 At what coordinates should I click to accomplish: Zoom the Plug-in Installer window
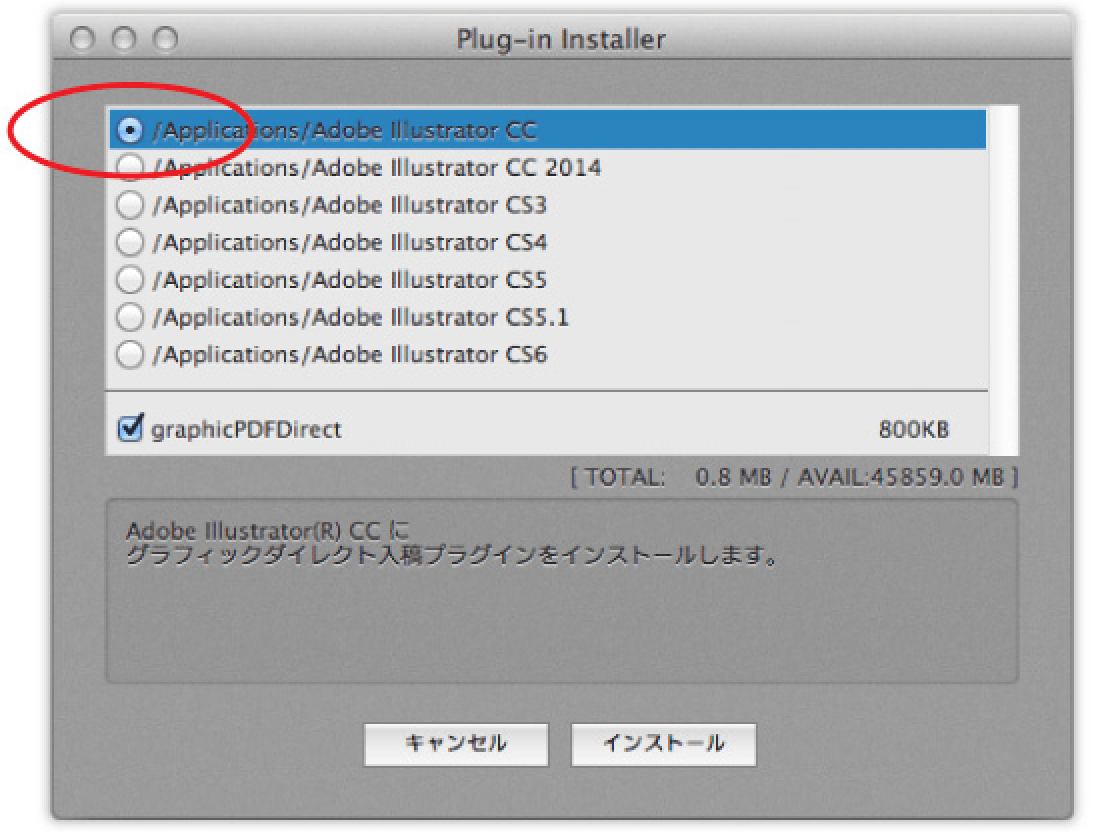coord(163,39)
